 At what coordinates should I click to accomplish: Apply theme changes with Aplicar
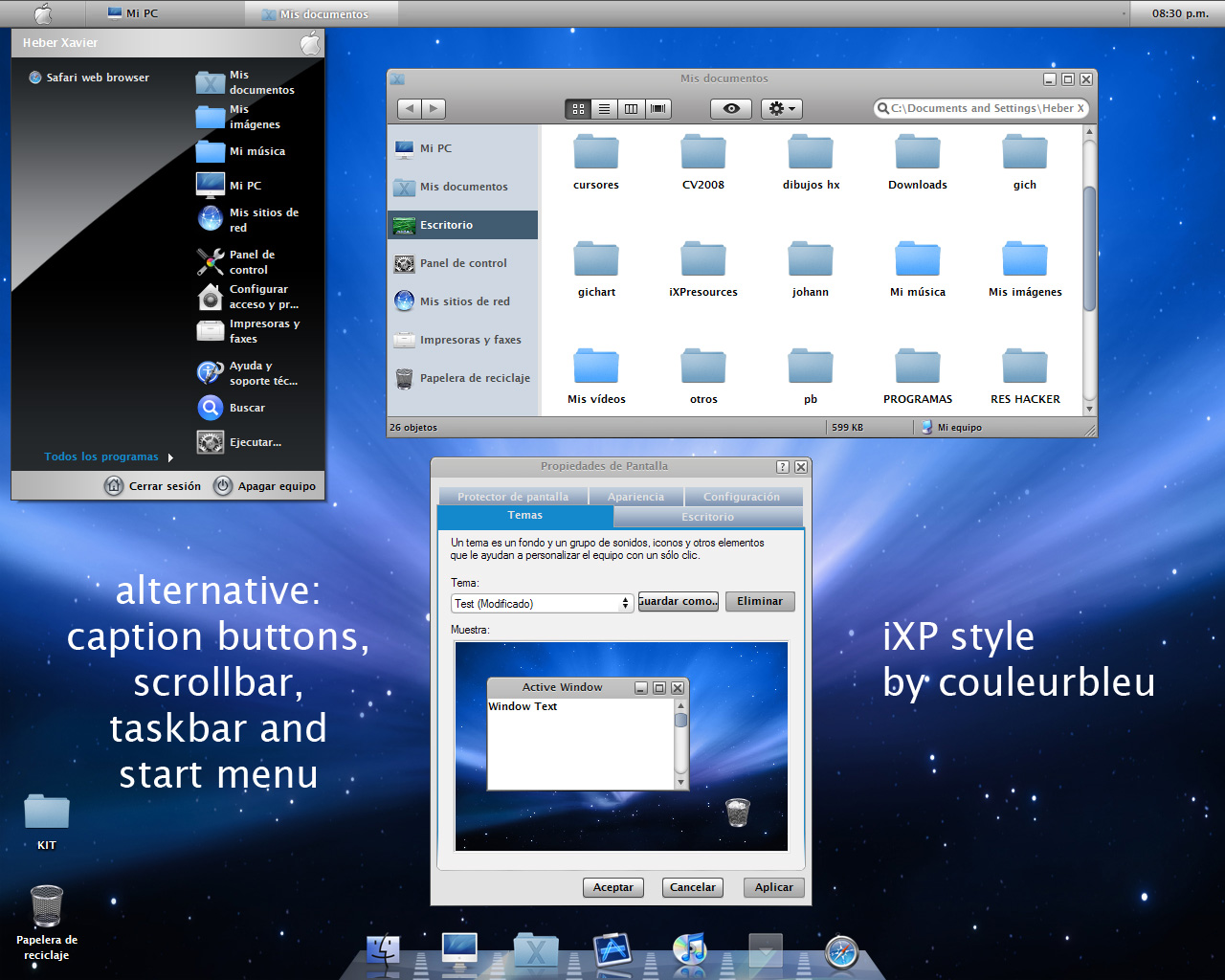[x=773, y=887]
